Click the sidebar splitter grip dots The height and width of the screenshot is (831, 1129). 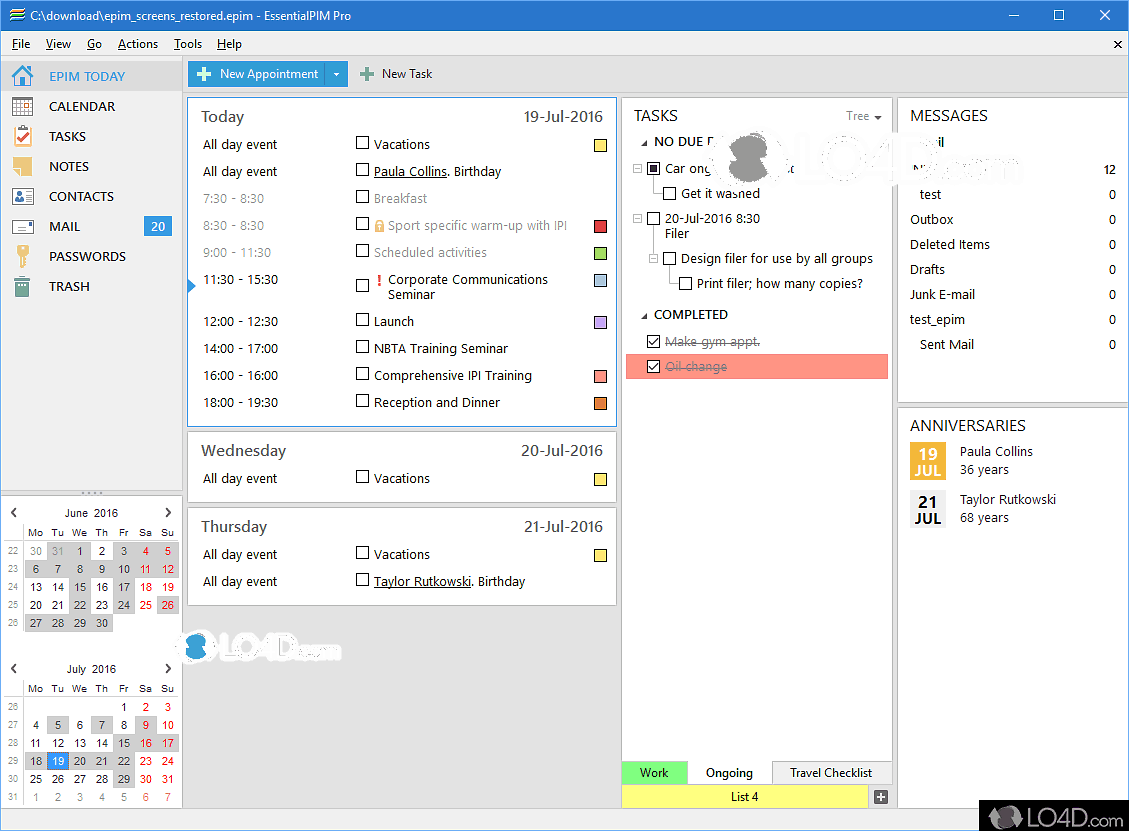pyautogui.click(x=91, y=493)
